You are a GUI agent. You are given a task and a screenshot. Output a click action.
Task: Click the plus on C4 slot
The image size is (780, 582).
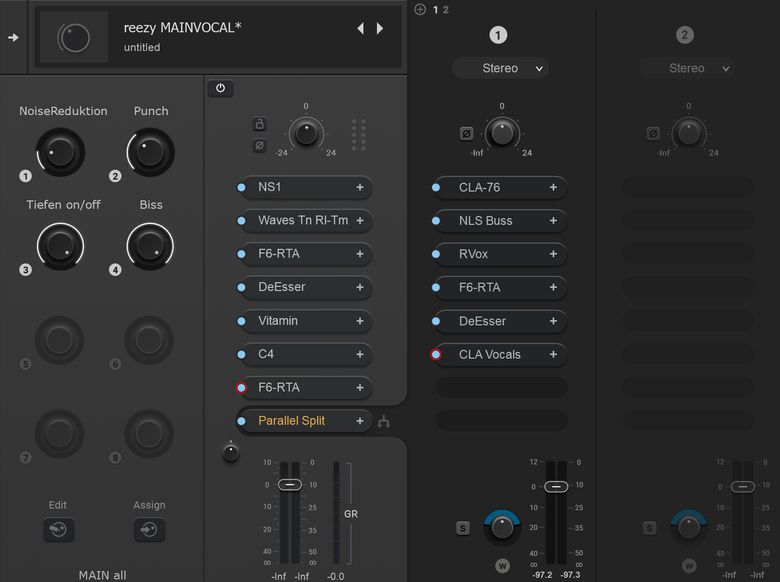360,354
